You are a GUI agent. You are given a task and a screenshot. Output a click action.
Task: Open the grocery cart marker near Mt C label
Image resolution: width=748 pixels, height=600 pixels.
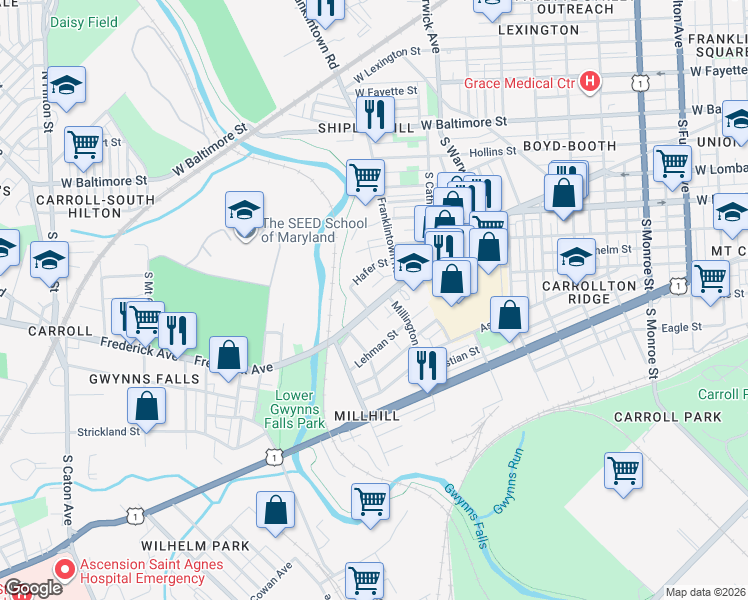[x=710, y=282]
